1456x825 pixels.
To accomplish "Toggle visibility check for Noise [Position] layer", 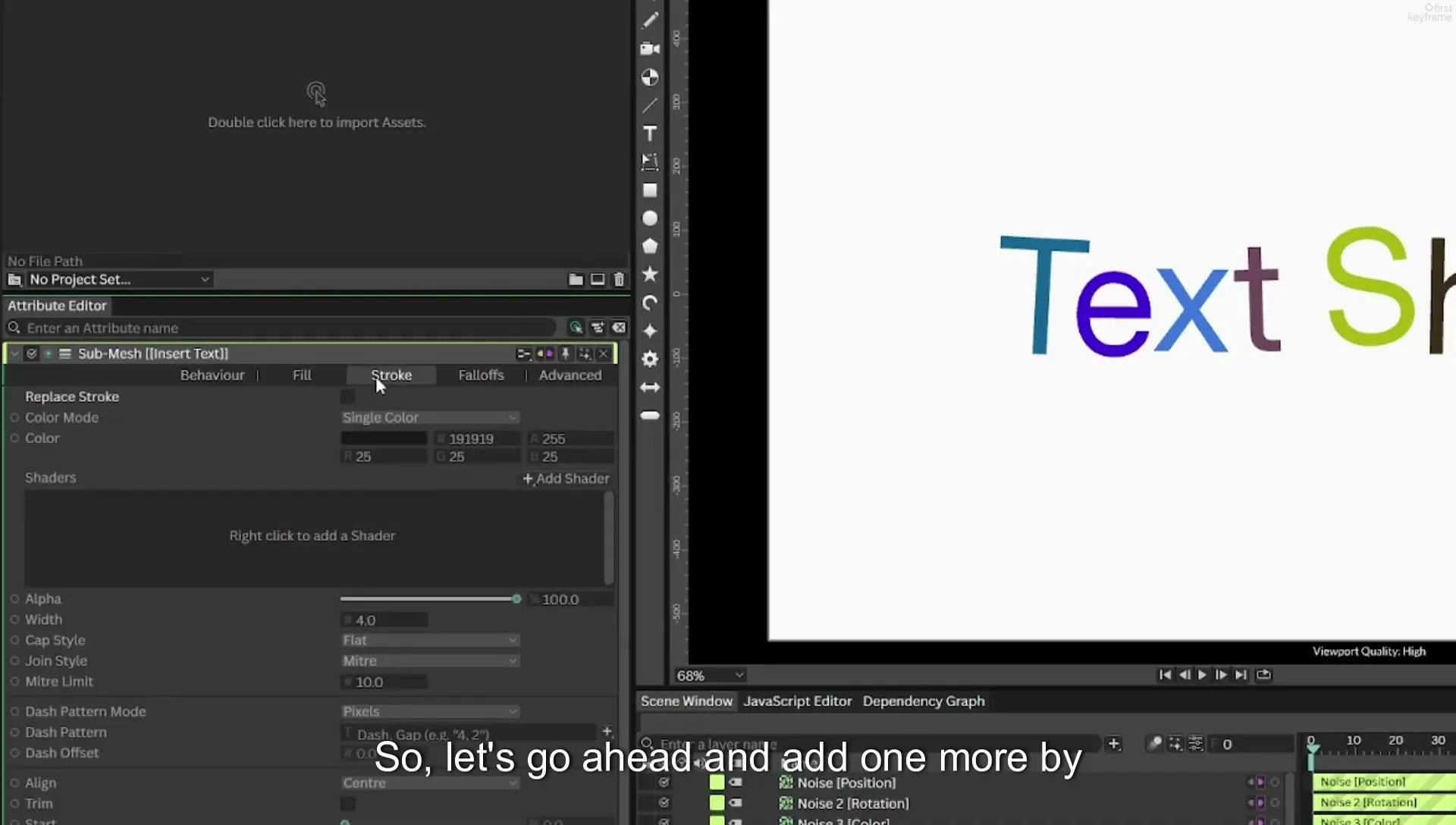I will 664,783.
